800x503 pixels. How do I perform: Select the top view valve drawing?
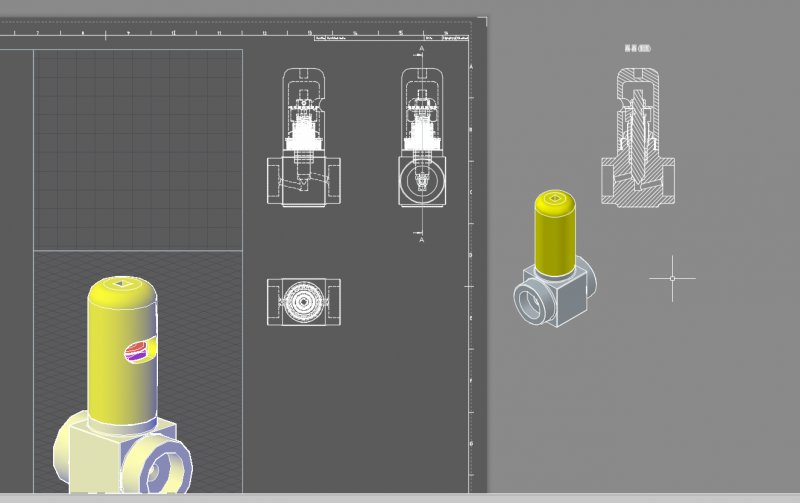[304, 302]
